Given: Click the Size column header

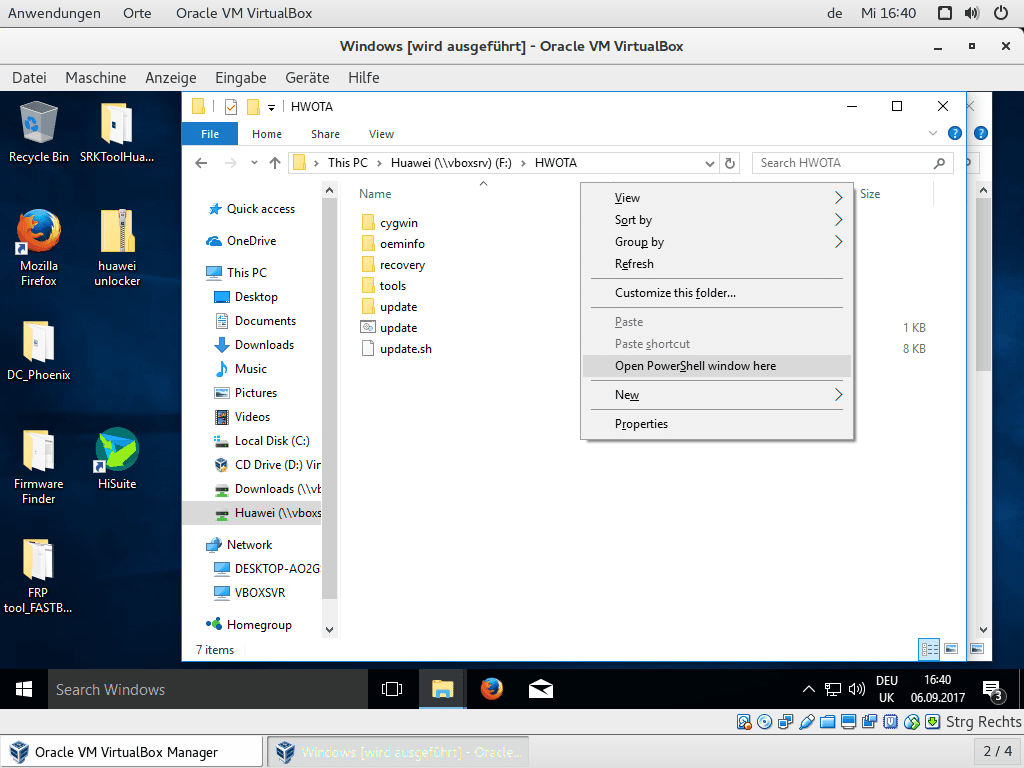Looking at the screenshot, I should click(x=870, y=194).
